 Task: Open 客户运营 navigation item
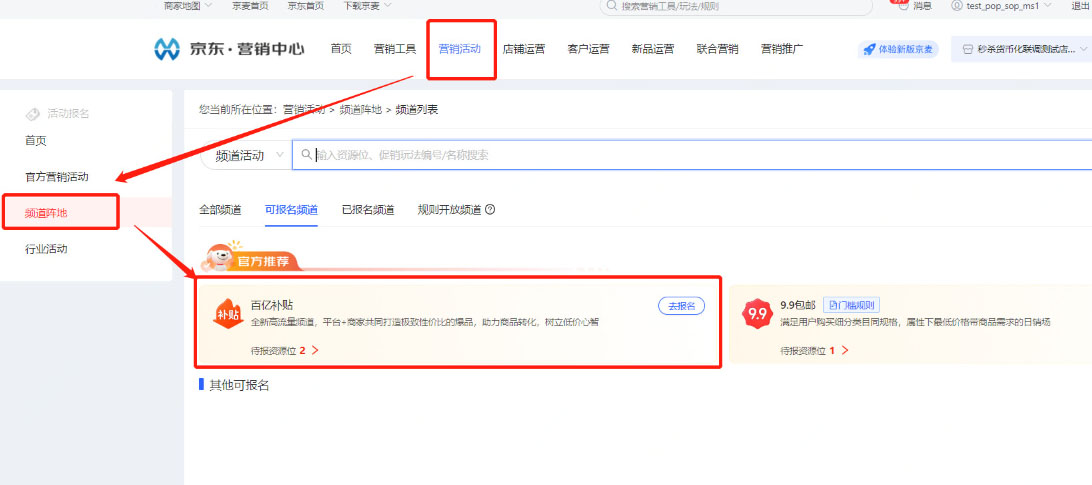[588, 49]
